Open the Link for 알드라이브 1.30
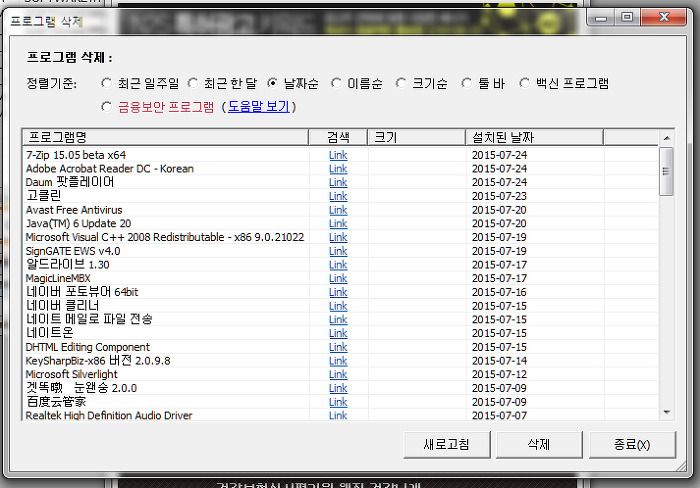The width and height of the screenshot is (700, 488). (x=338, y=265)
